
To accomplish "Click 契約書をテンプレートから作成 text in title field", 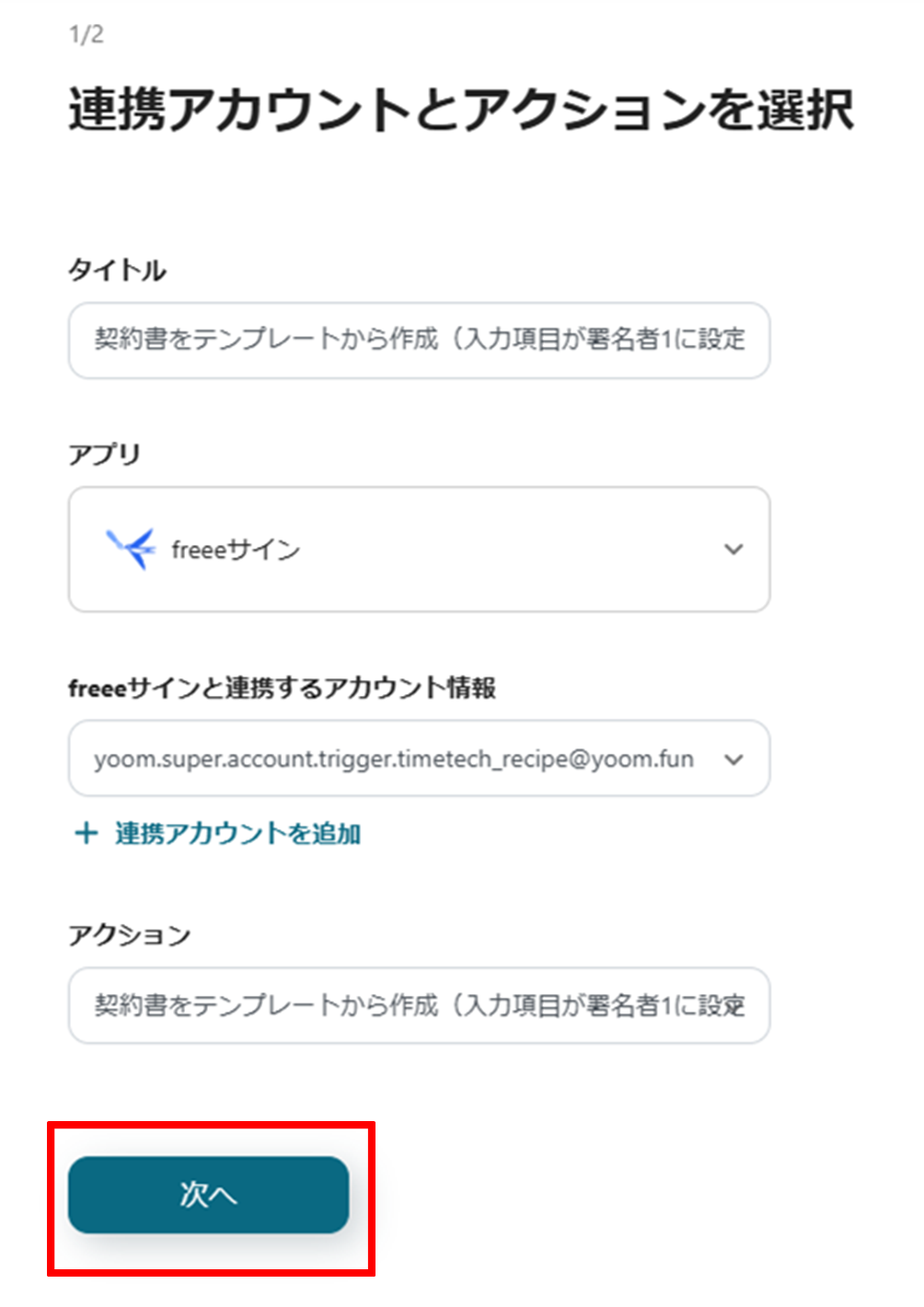I will [x=267, y=340].
